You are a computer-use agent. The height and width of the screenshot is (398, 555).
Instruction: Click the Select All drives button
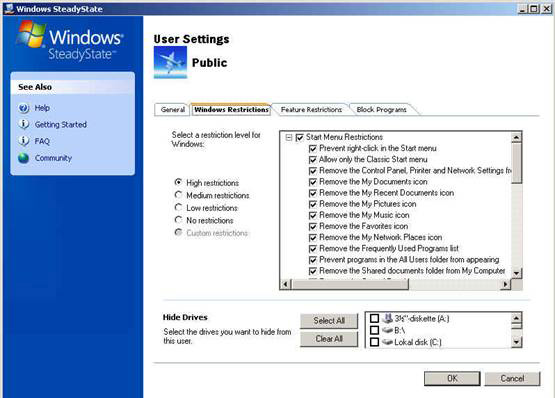[x=329, y=320]
